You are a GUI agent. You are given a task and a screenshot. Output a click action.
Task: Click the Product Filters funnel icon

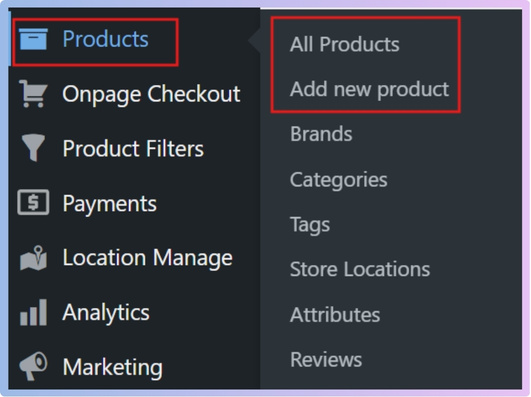point(33,148)
